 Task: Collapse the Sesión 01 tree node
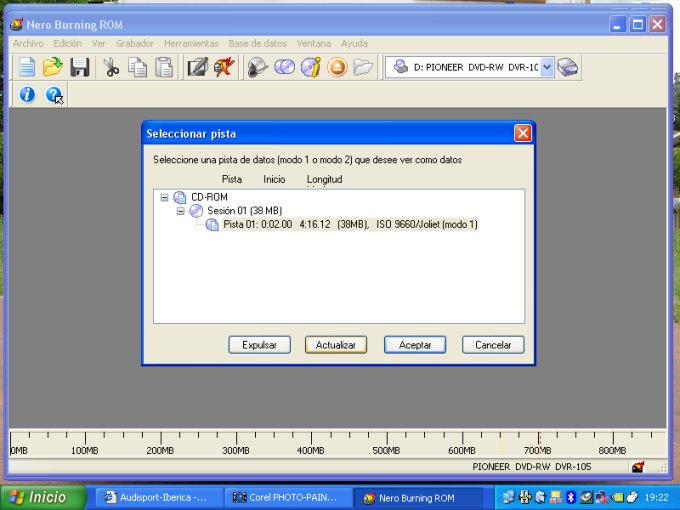tap(181, 211)
